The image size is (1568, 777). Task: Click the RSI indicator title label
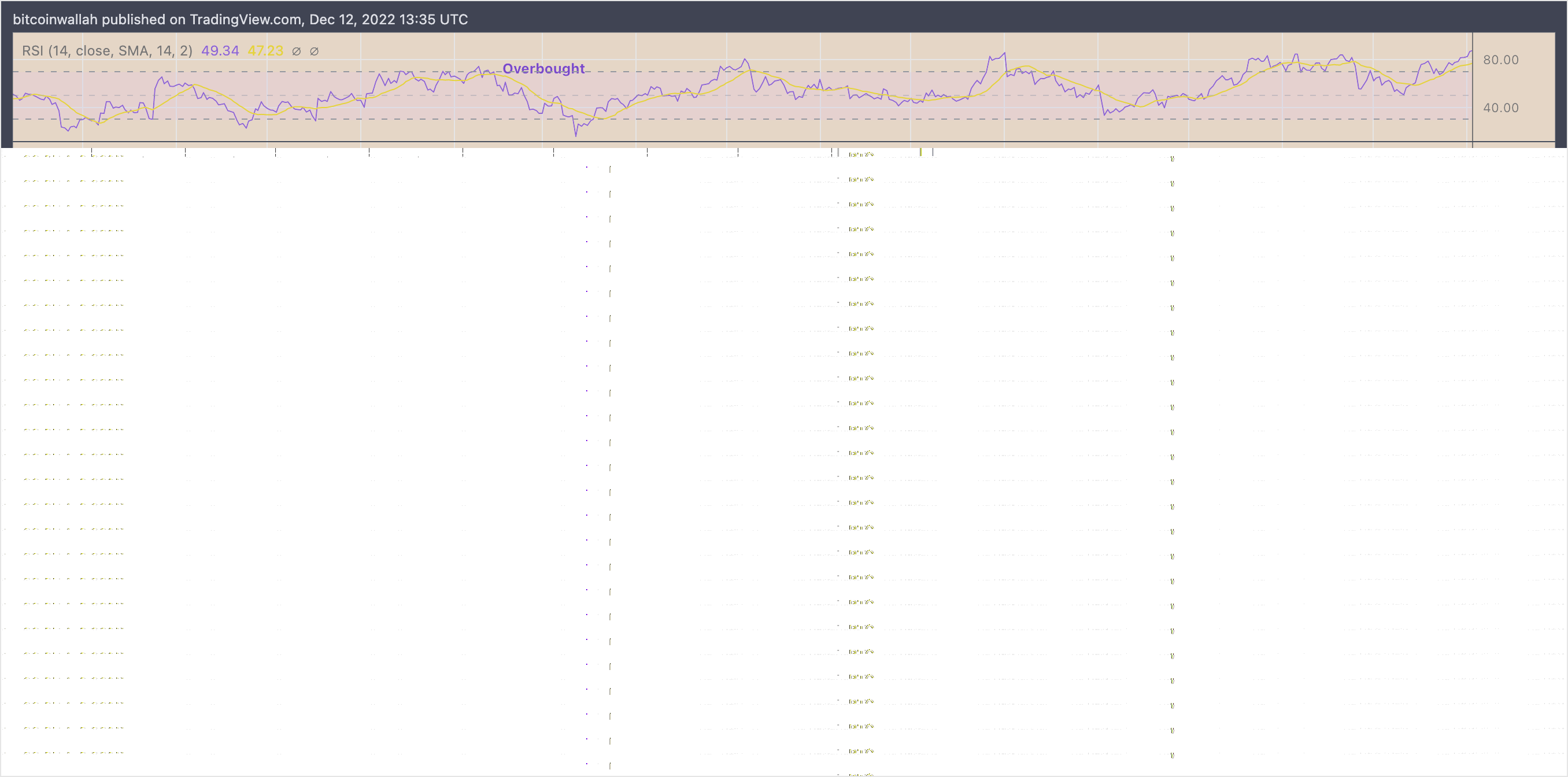tap(107, 50)
